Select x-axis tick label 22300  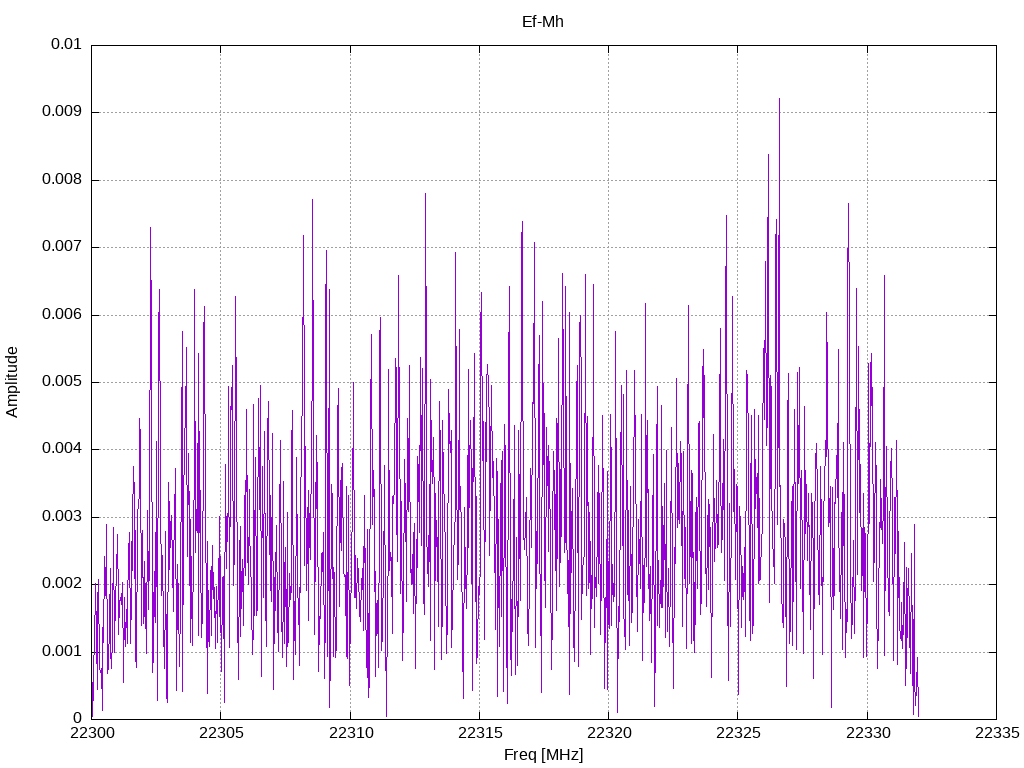point(91,733)
